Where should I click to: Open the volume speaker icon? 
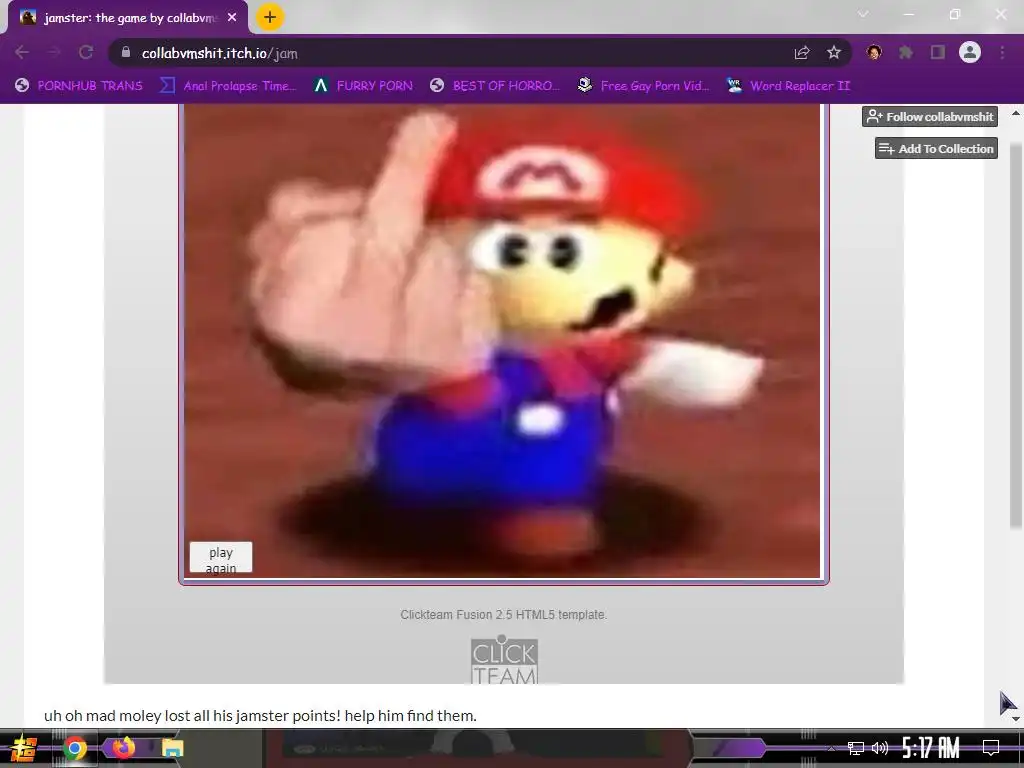tap(880, 748)
